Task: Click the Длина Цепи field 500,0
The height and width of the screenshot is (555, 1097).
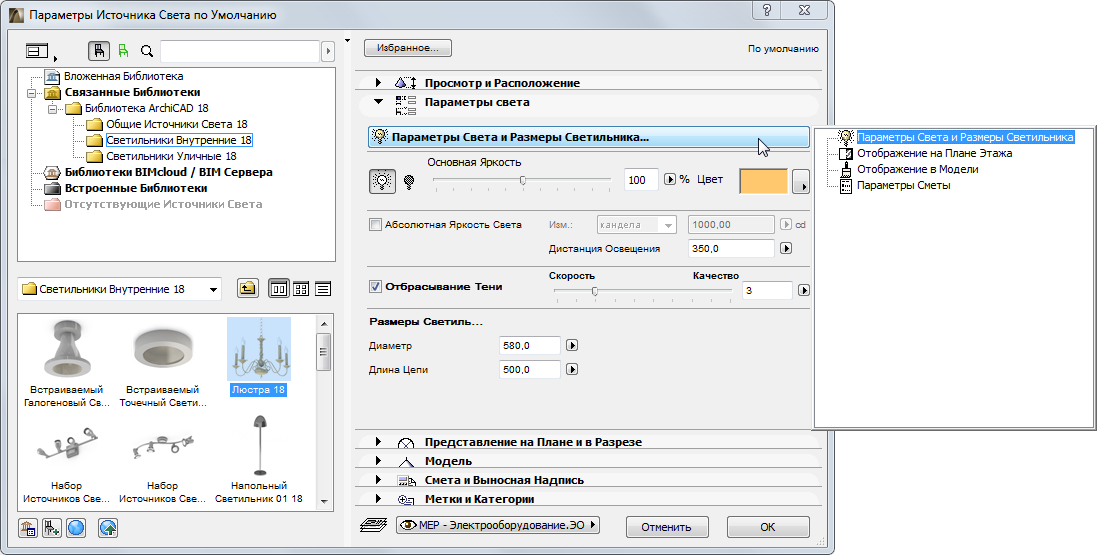Action: pyautogui.click(x=530, y=370)
